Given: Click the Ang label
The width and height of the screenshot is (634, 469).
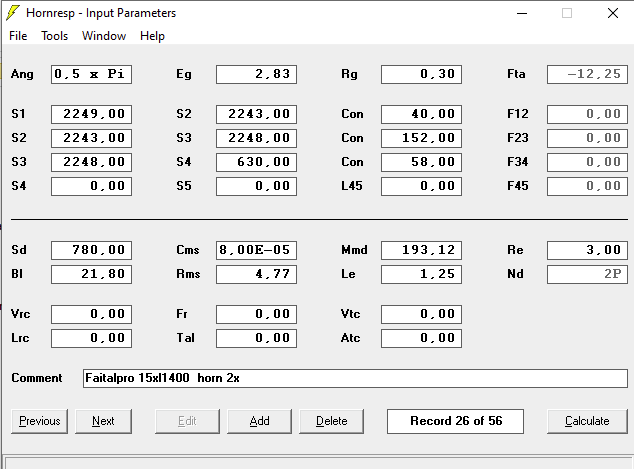Looking at the screenshot, I should [x=22, y=74].
